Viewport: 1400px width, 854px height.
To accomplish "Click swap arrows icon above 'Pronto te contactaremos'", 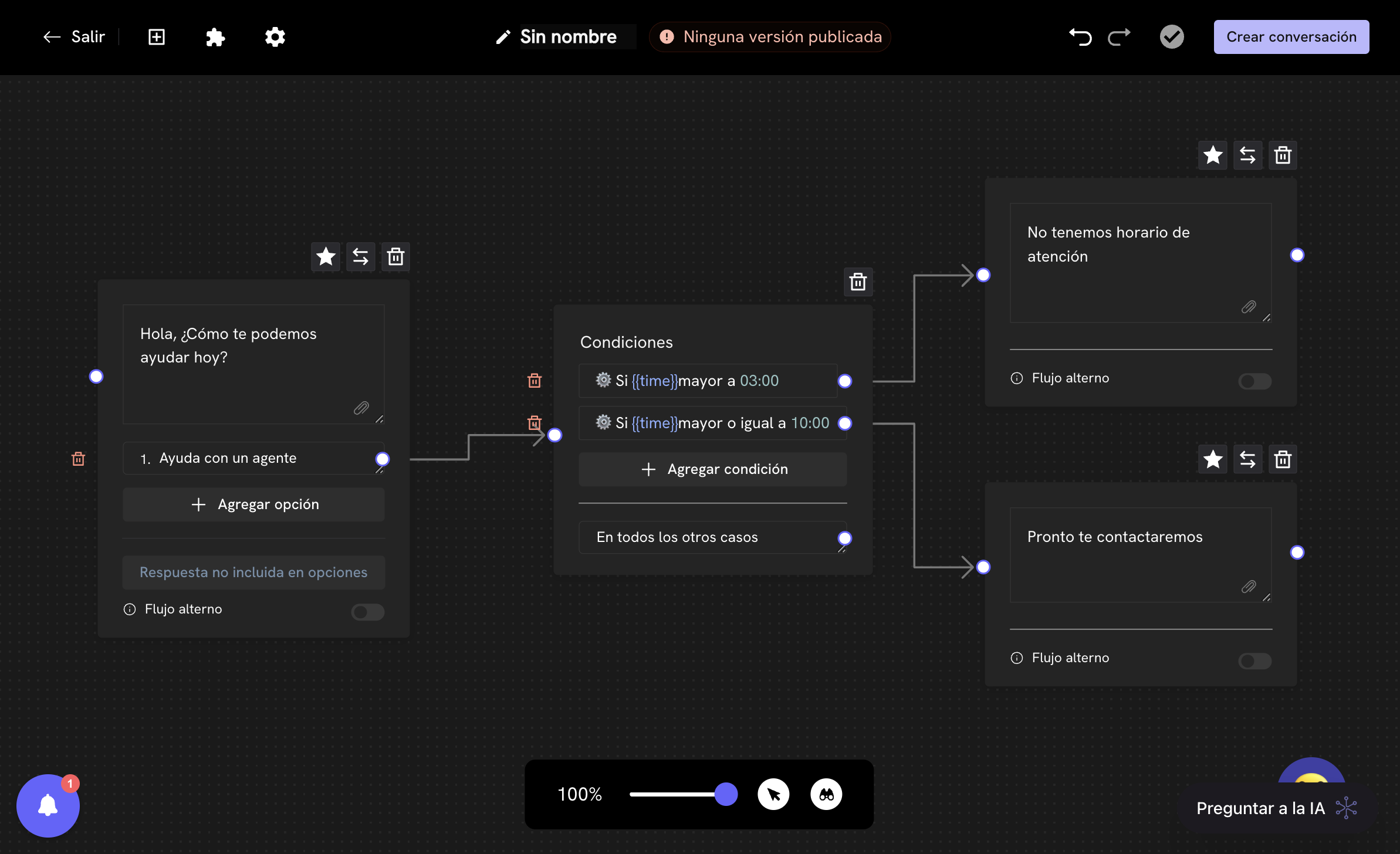I will 1247,459.
